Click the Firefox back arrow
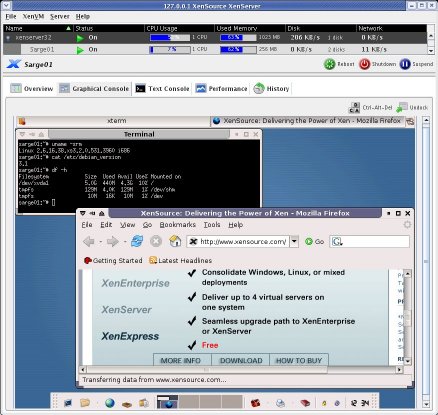 pyautogui.click(x=89, y=241)
